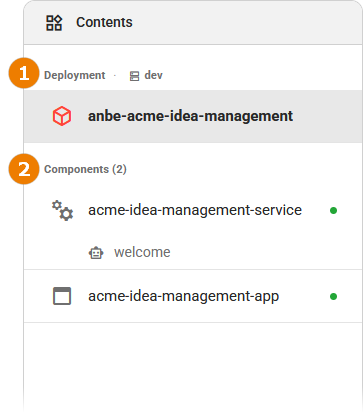Click the Deployment section label
363x413 pixels.
click(75, 75)
